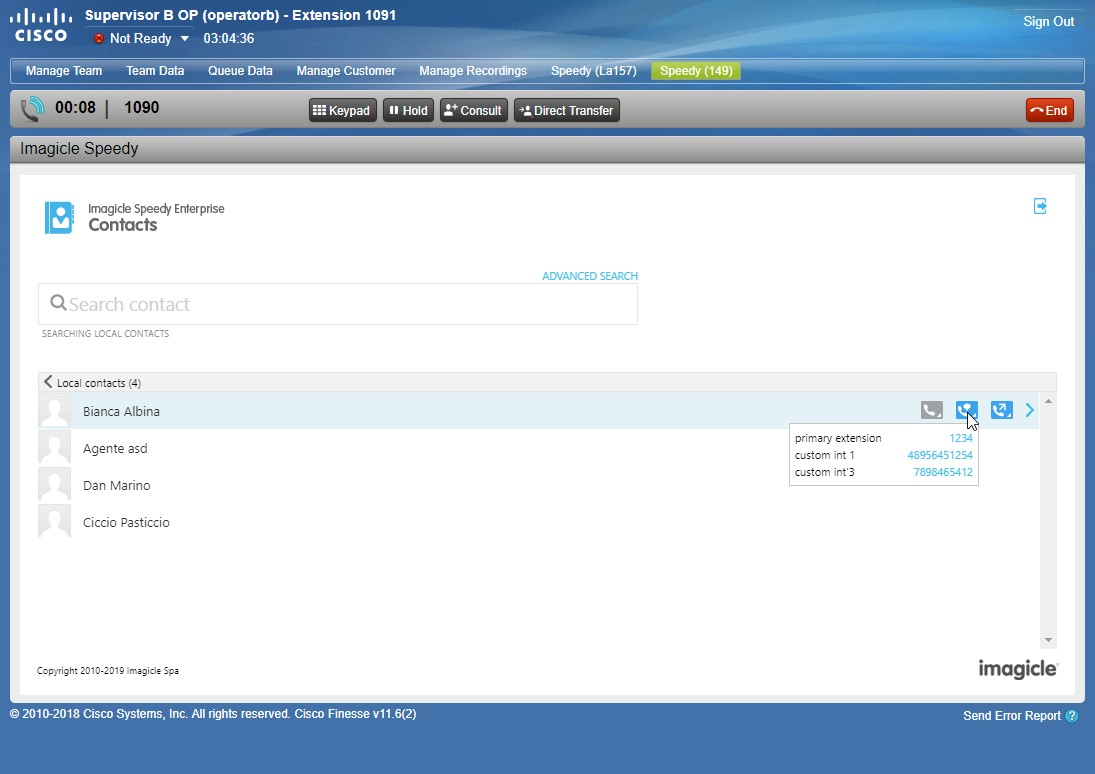1095x774 pixels.
Task: Open the Manage Recordings tab
Action: [x=472, y=71]
